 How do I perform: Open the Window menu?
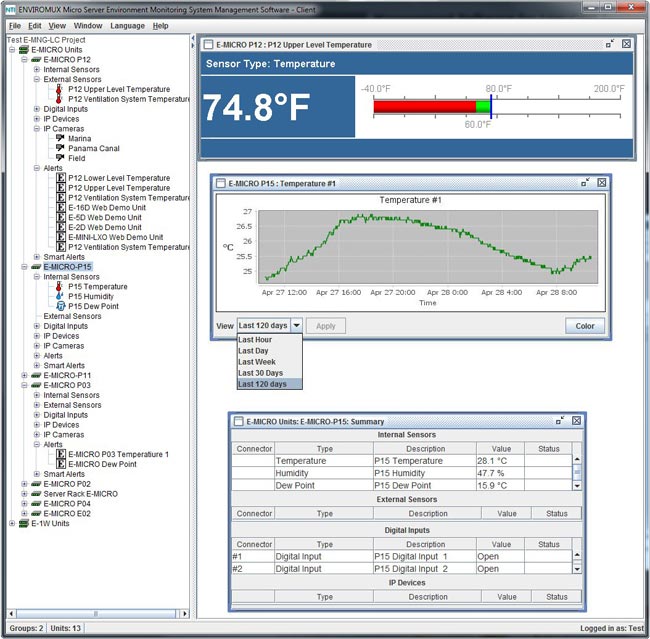pos(88,26)
